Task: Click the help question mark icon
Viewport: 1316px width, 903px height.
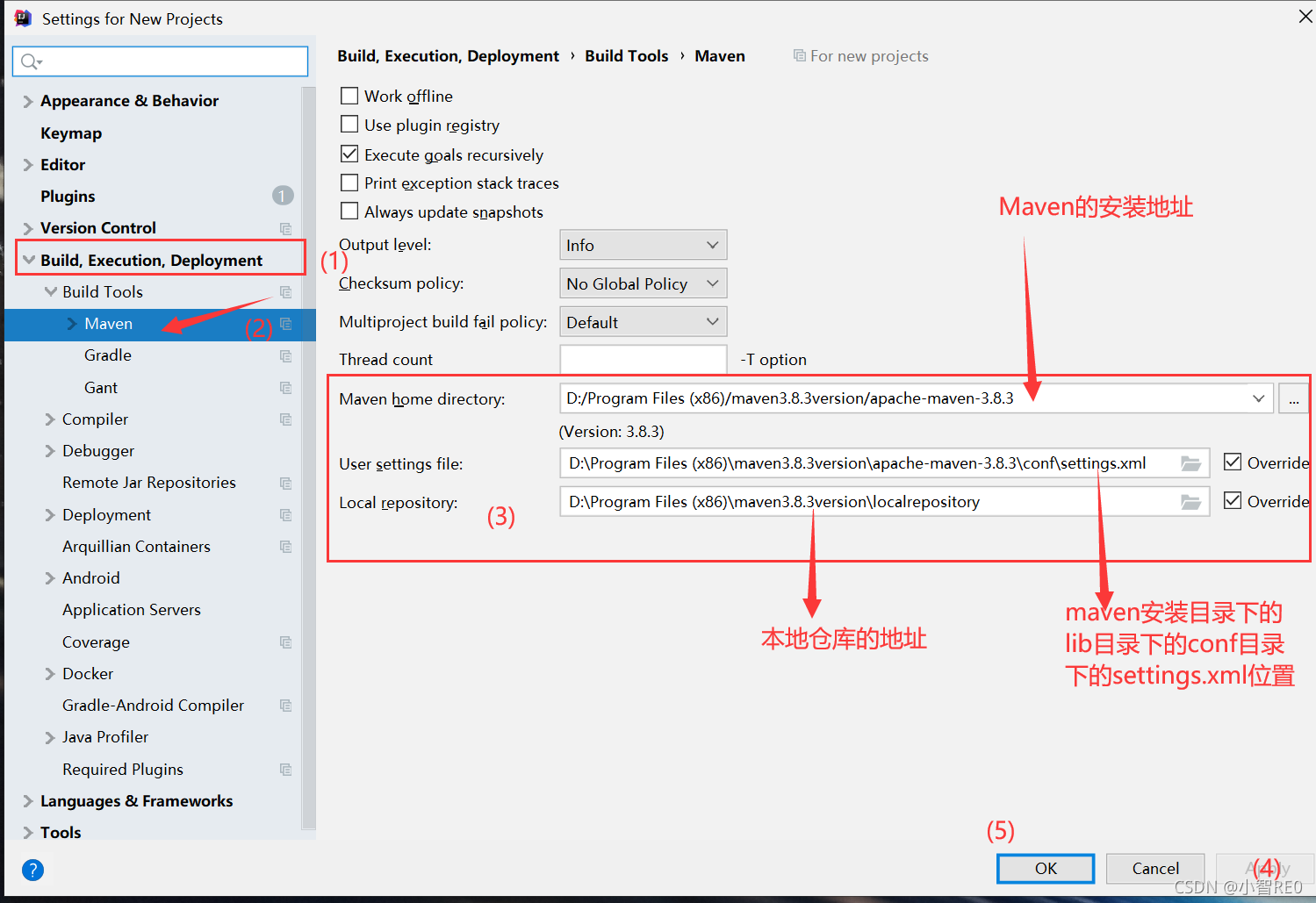Action: (x=32, y=870)
